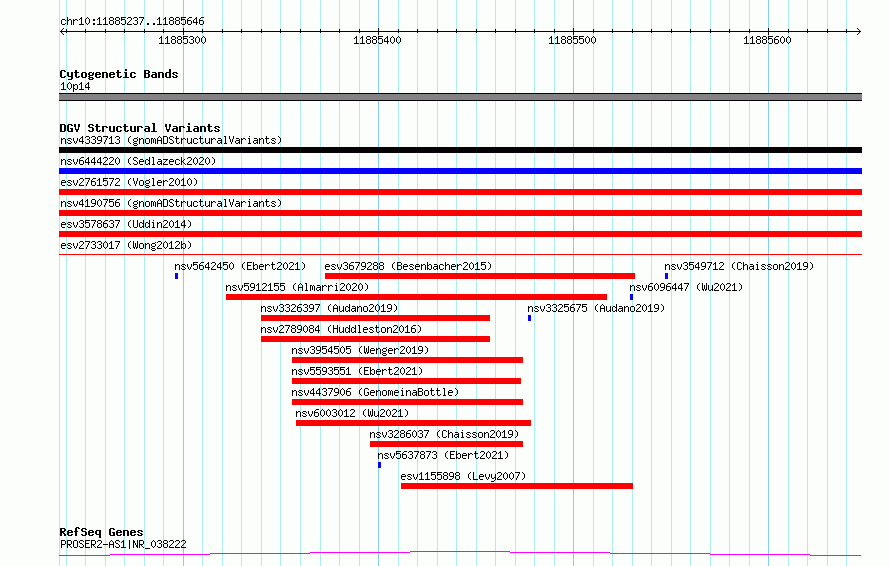Select the small blue nsv5642450 marker

177,276
